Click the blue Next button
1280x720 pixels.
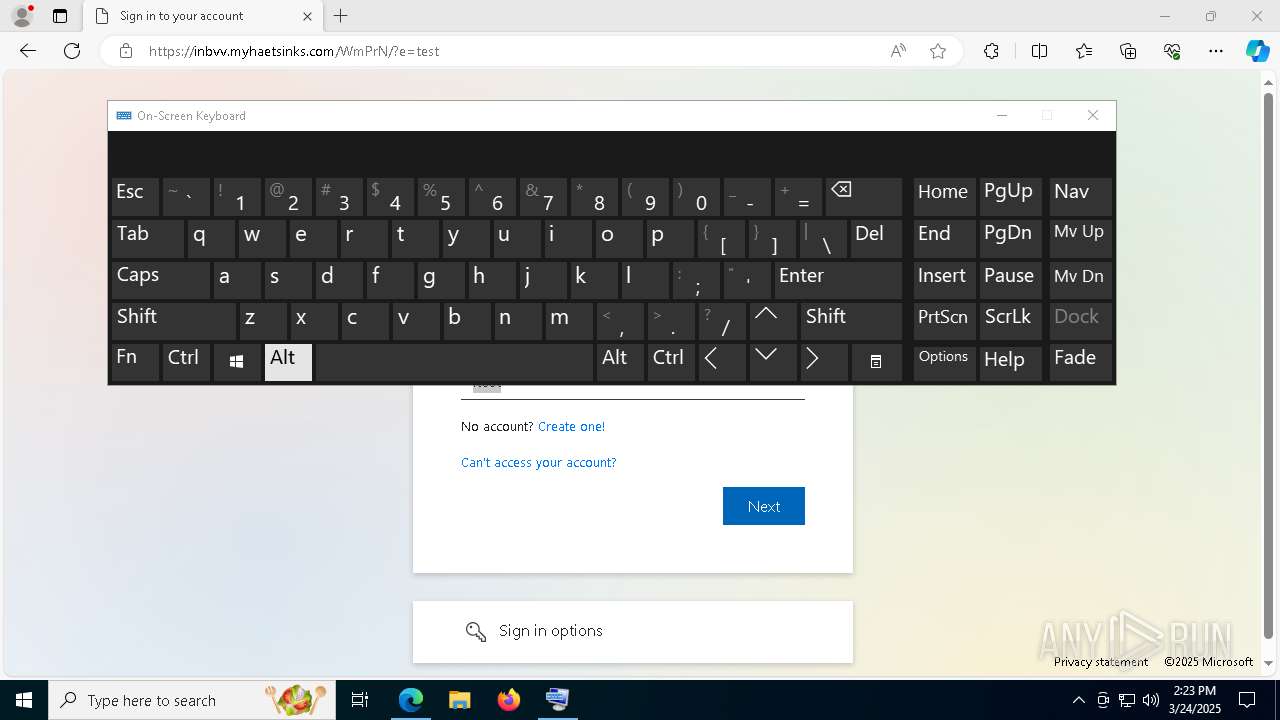click(764, 506)
